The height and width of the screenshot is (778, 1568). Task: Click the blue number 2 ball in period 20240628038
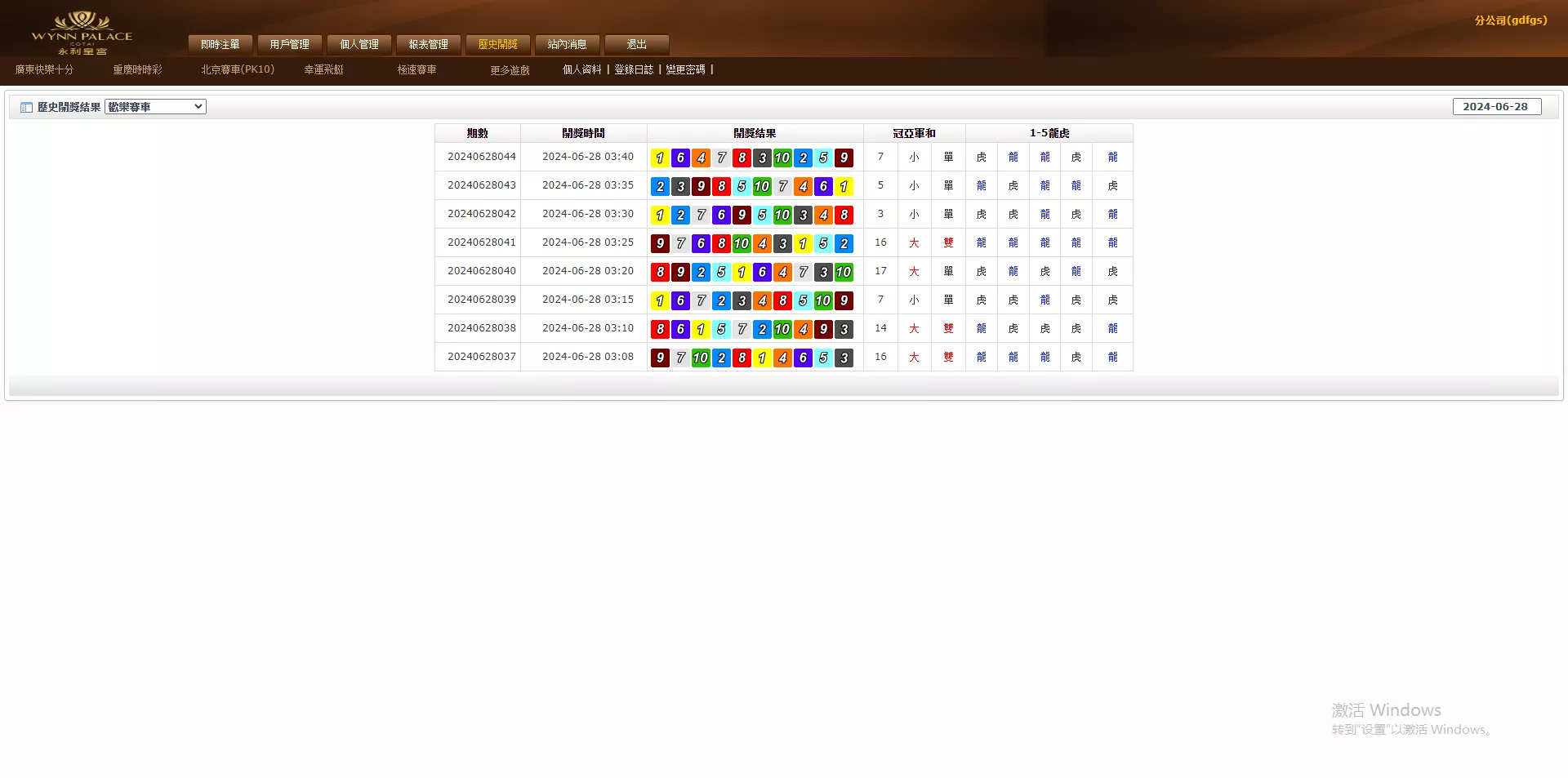[762, 328]
